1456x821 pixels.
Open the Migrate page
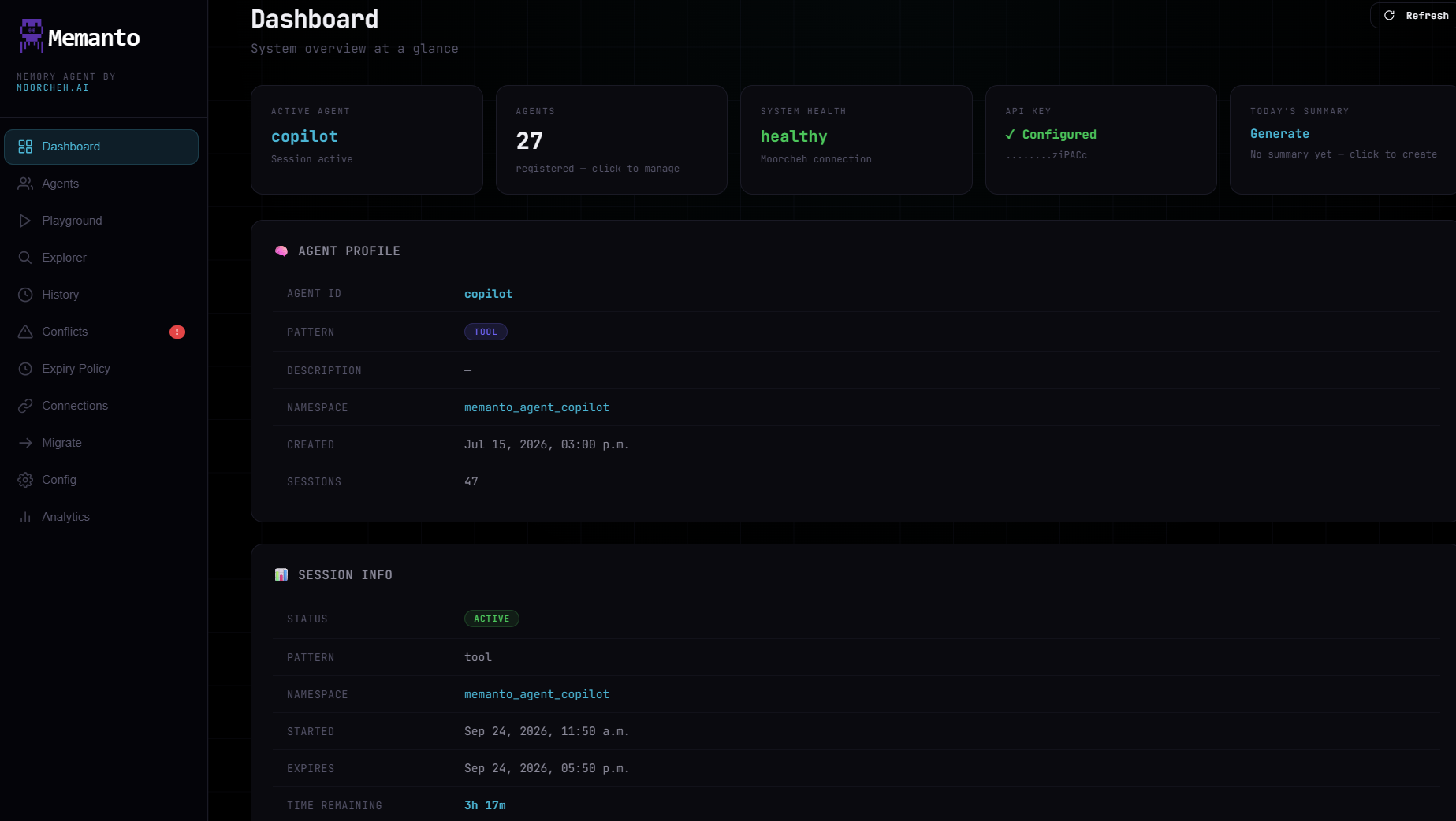(101, 443)
